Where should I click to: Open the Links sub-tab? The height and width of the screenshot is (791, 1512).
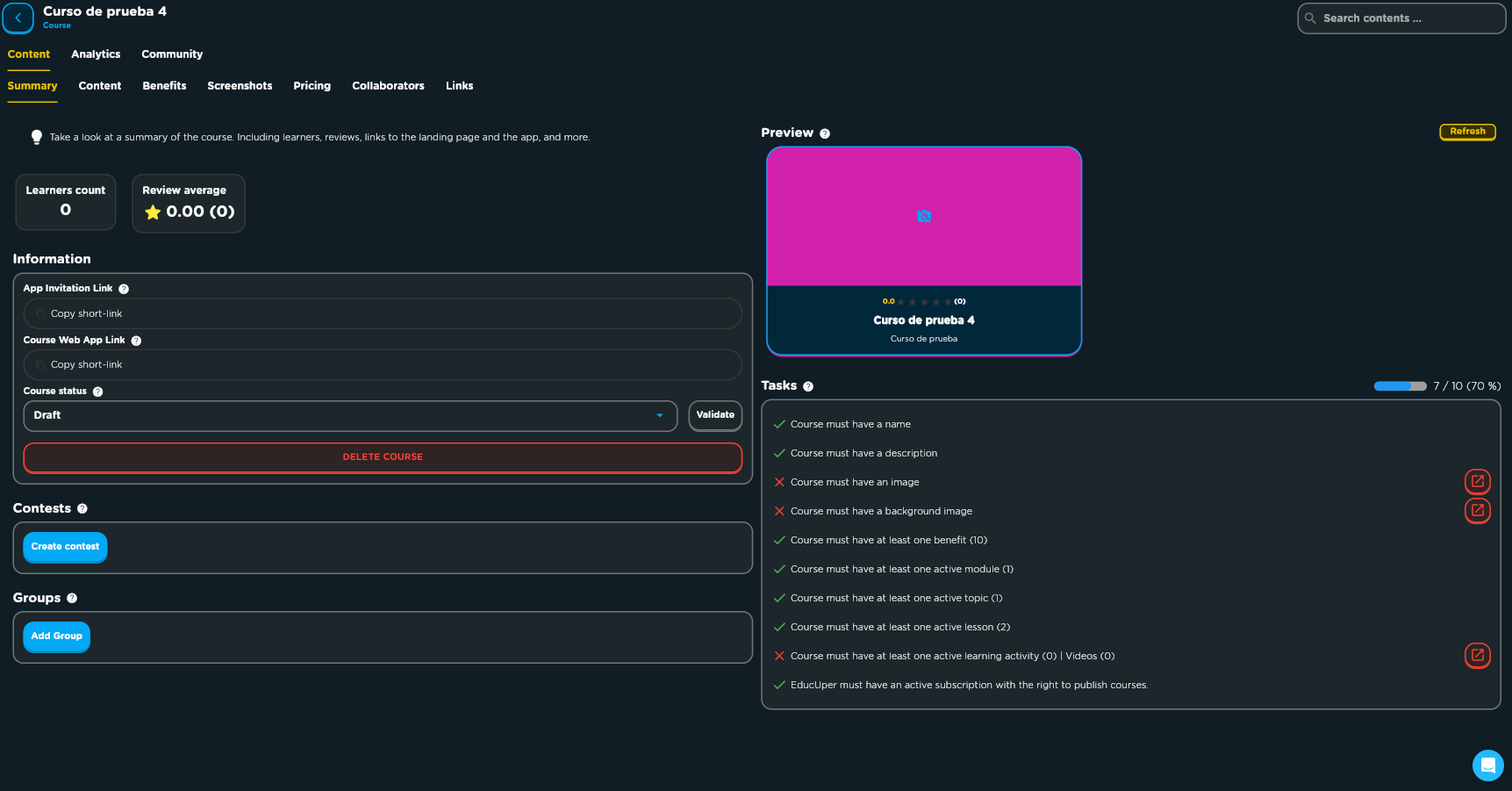(x=459, y=86)
